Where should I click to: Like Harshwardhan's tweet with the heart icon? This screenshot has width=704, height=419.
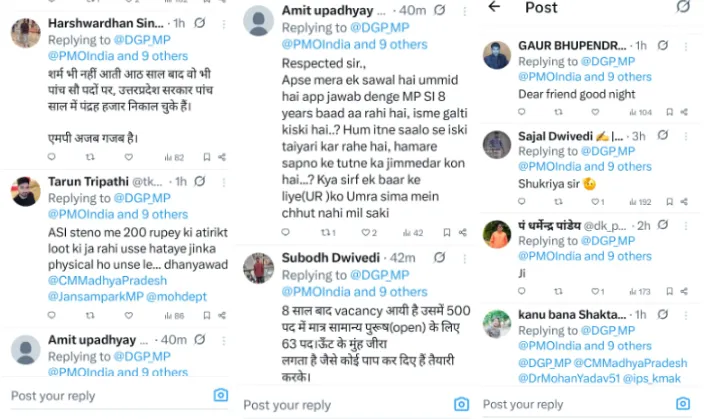[129, 157]
